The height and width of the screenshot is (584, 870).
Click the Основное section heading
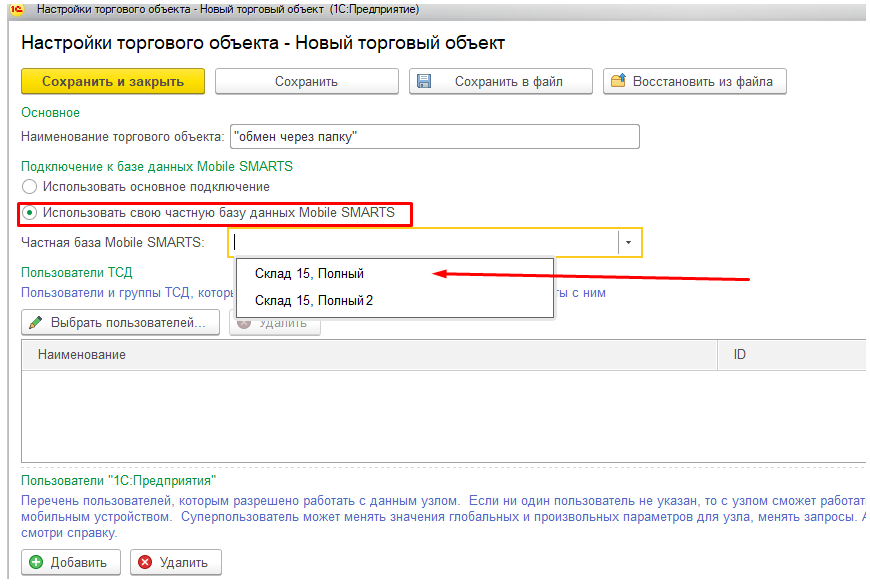coord(50,113)
